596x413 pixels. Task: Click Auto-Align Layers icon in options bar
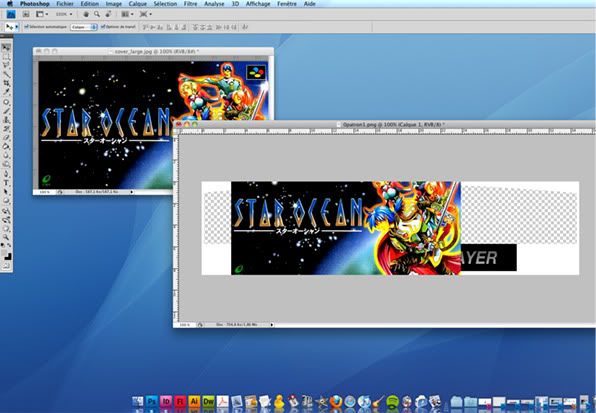(x=245, y=27)
